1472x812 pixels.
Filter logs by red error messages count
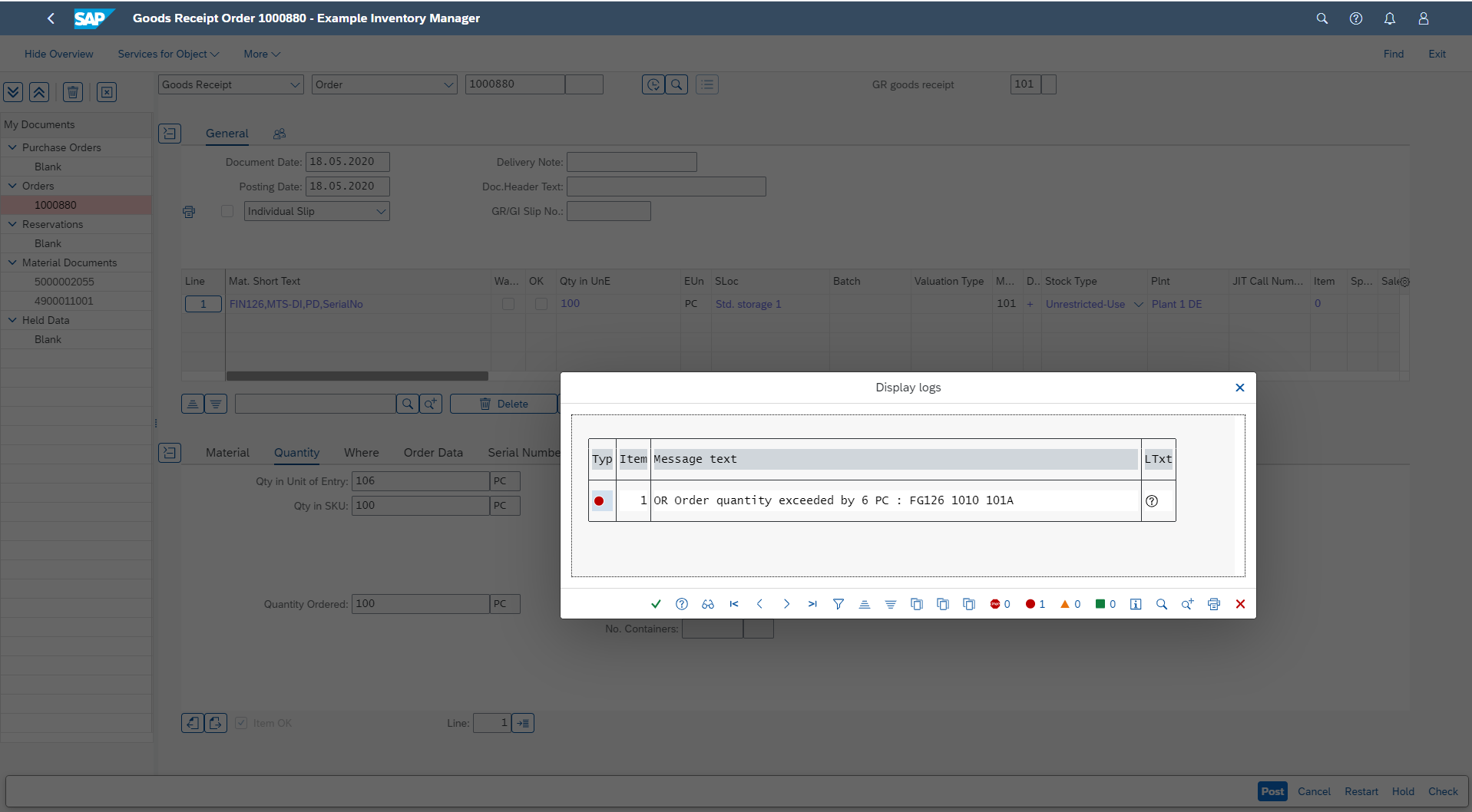click(x=1035, y=604)
